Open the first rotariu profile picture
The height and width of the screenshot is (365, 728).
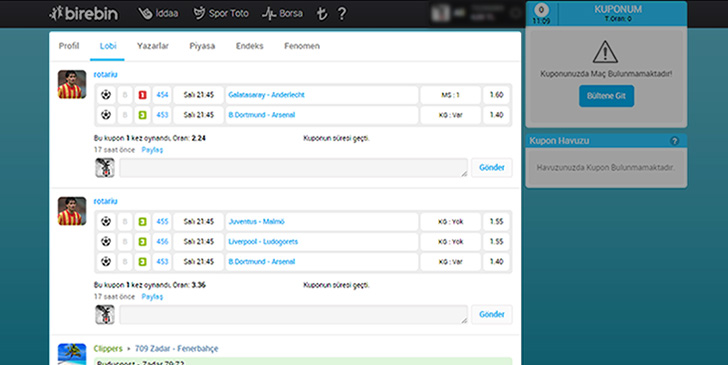pos(72,85)
